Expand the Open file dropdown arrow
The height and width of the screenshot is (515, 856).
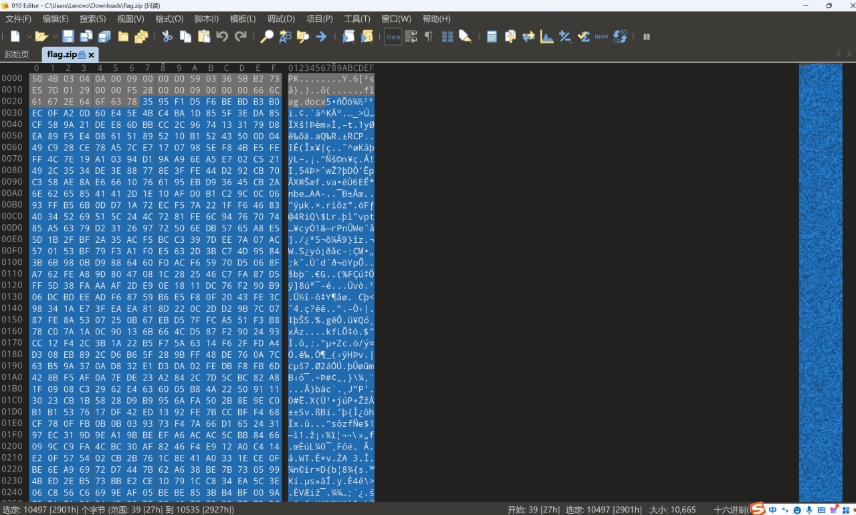(53, 37)
